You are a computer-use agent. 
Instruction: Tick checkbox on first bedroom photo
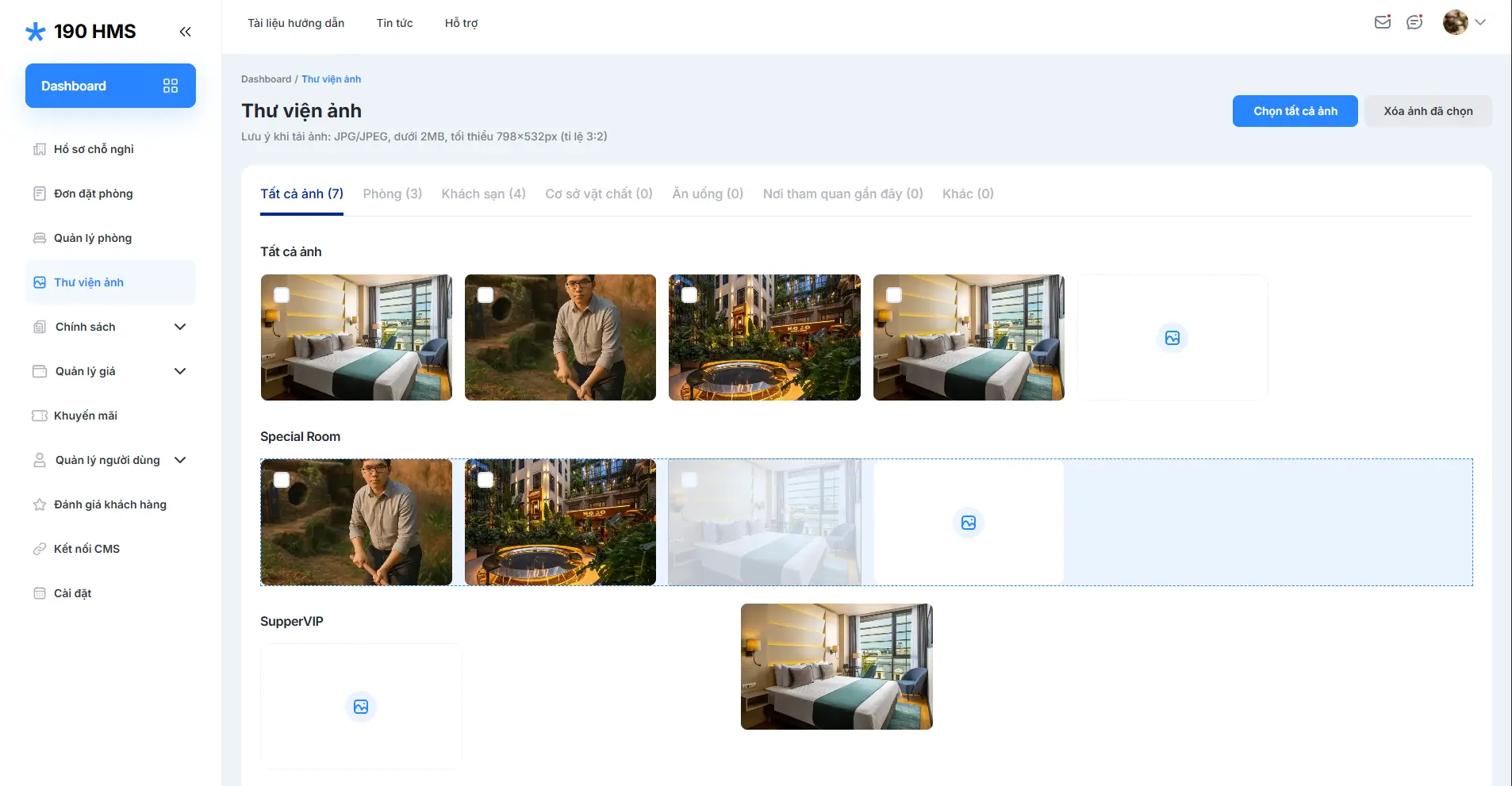[282, 295]
